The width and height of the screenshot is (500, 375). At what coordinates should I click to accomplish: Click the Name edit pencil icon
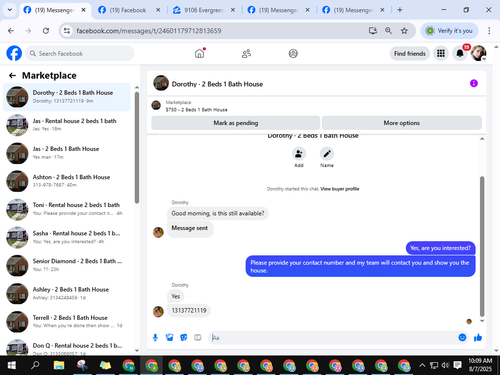tap(327, 154)
